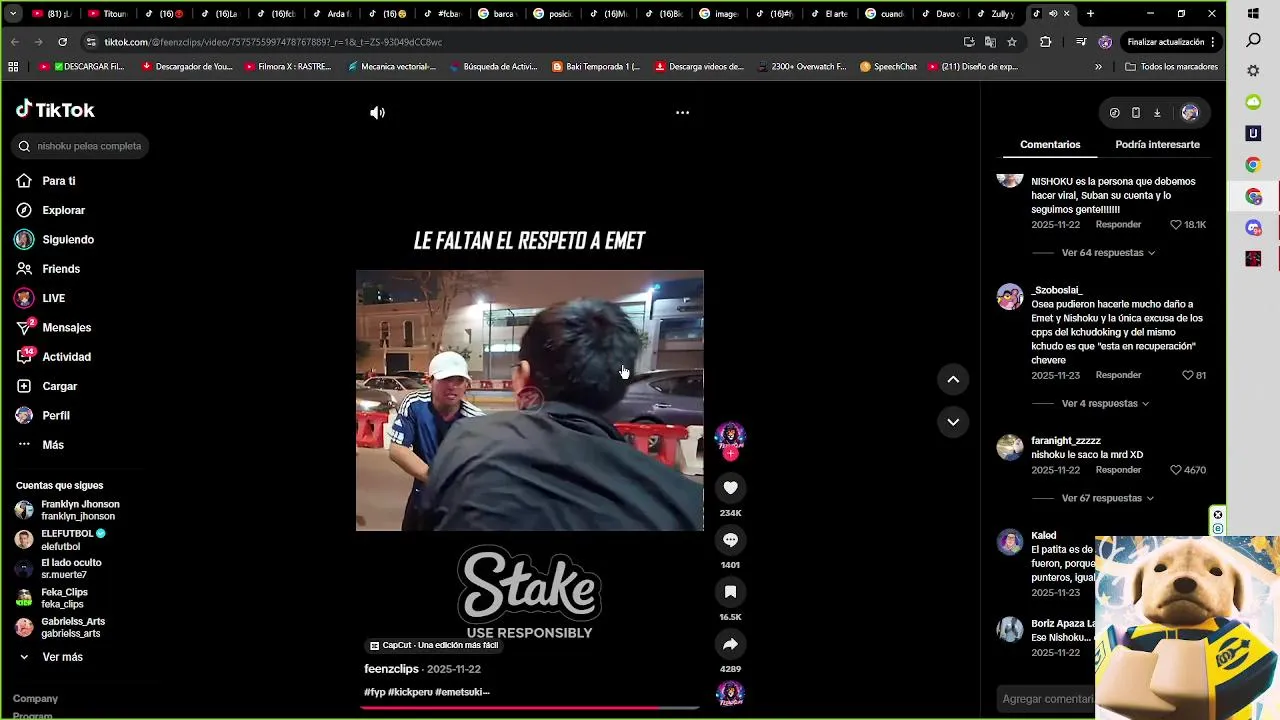Viewport: 1280px width, 720px height.
Task: Expand the Más menu
Action: (x=52, y=445)
